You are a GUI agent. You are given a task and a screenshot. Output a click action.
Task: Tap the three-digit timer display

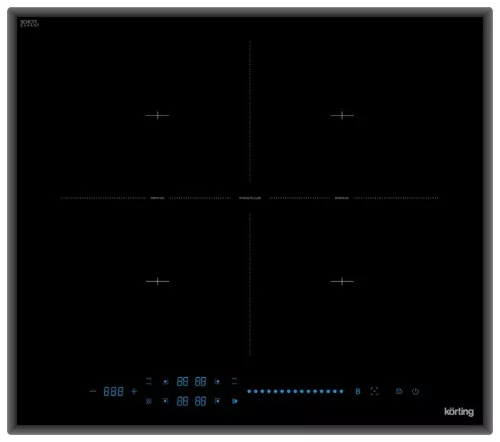pos(113,391)
